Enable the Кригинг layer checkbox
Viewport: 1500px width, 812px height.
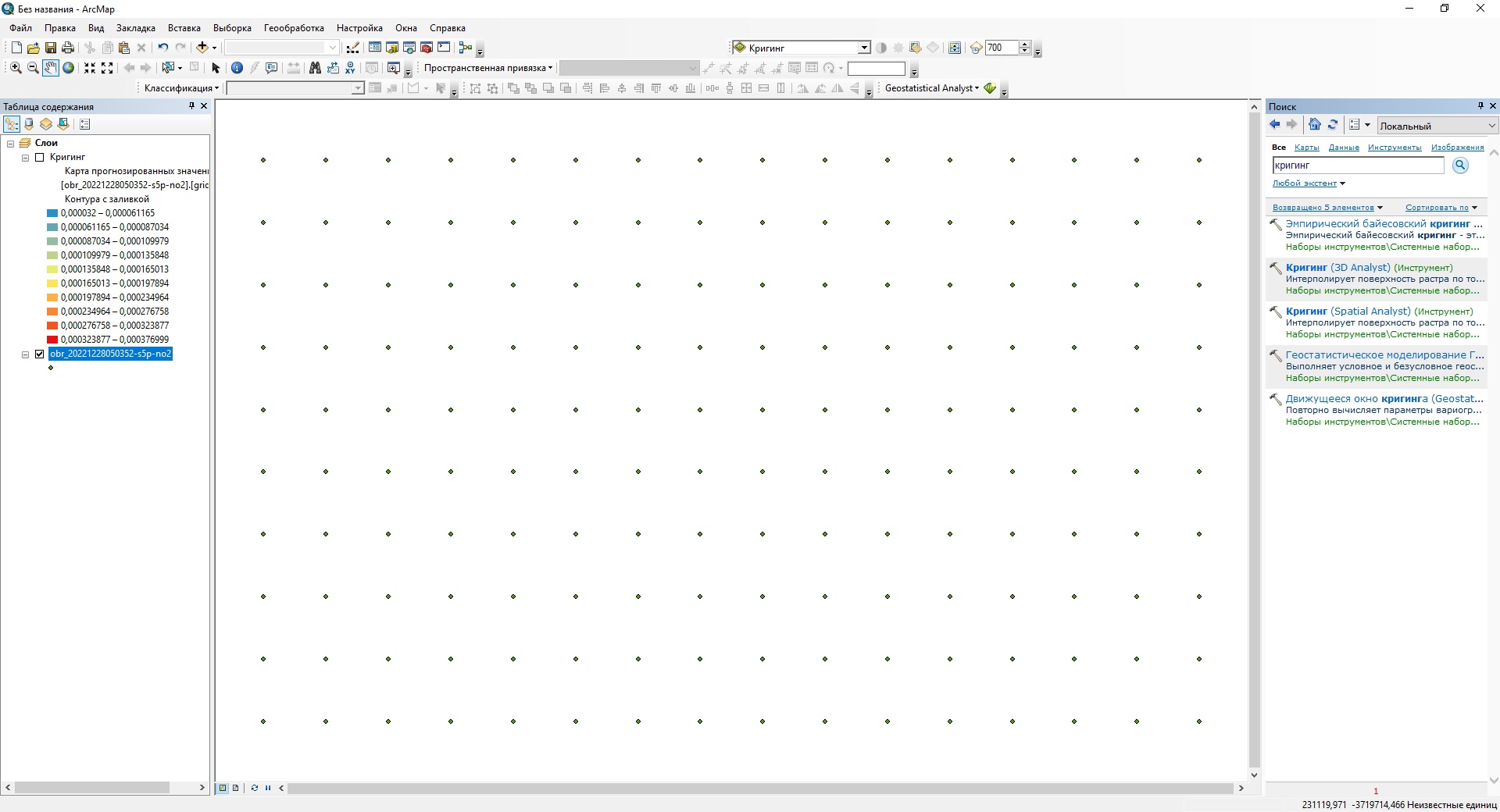pos(40,157)
